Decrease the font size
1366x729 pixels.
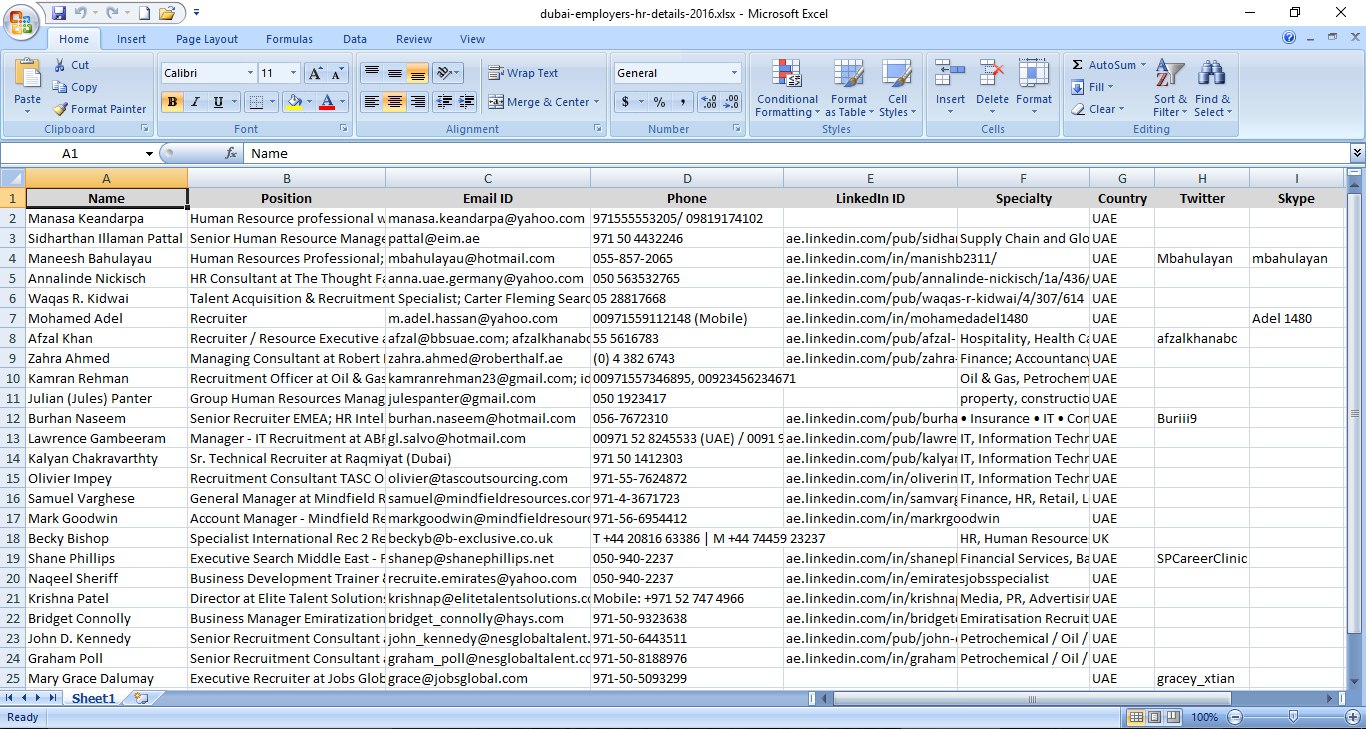(x=336, y=73)
